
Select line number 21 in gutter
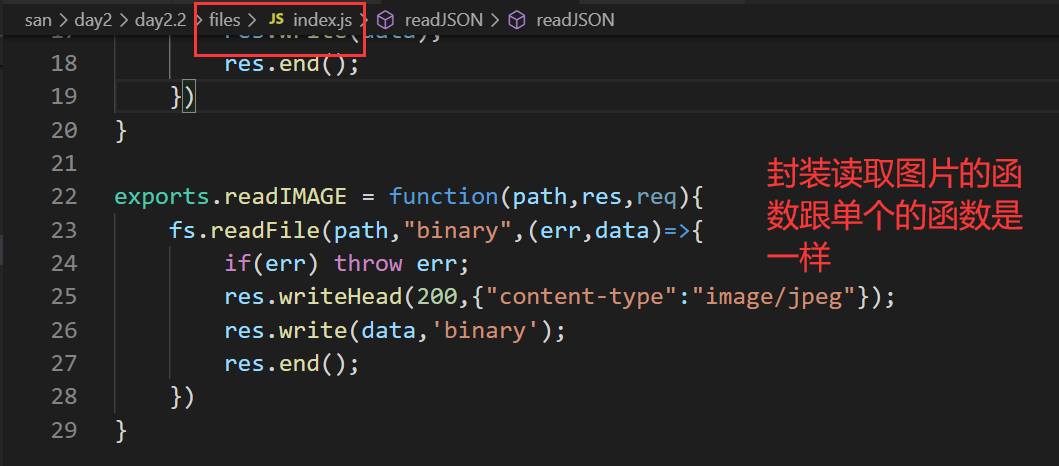(x=64, y=163)
